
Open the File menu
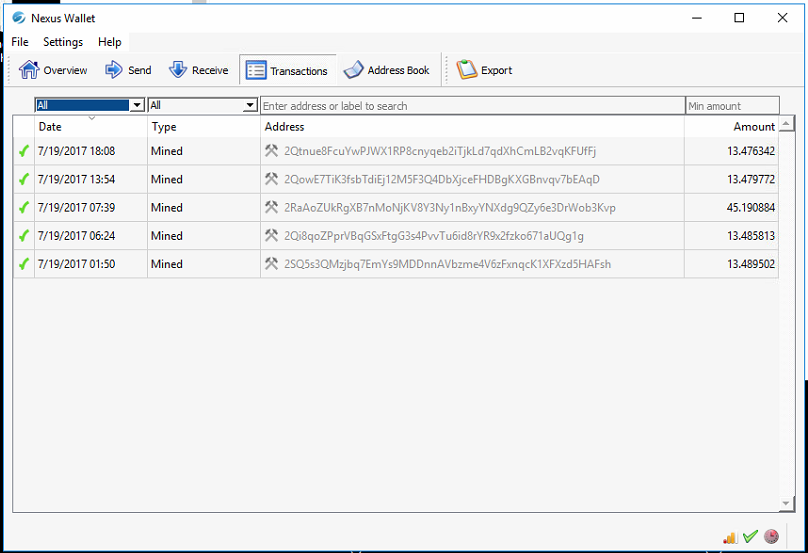20,42
